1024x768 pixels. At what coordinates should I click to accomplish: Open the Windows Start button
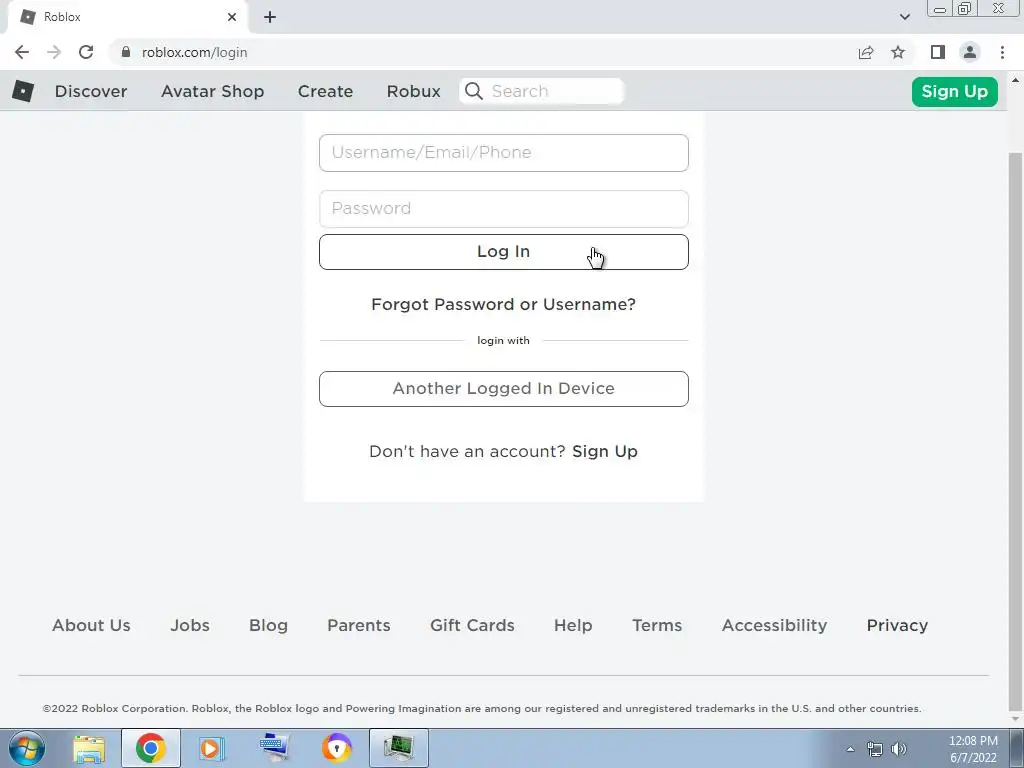point(27,748)
